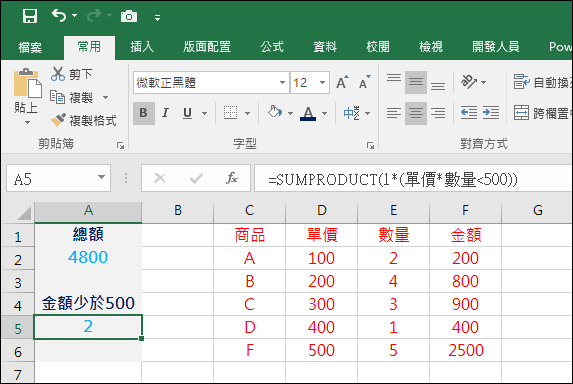Switch to the 資料 tab
The height and width of the screenshot is (384, 573).
[x=325, y=47]
